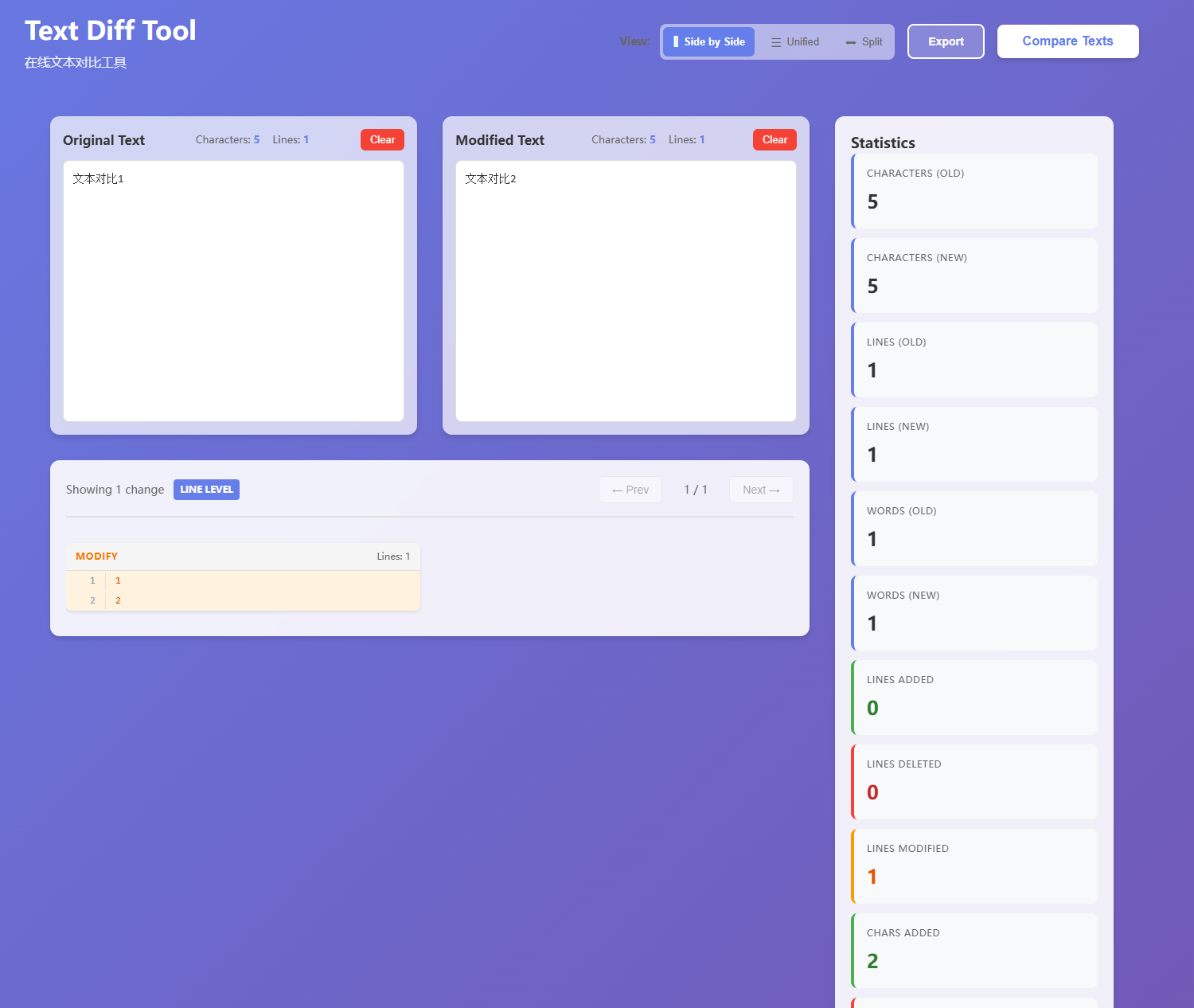Click the Original Text heading

(x=103, y=140)
